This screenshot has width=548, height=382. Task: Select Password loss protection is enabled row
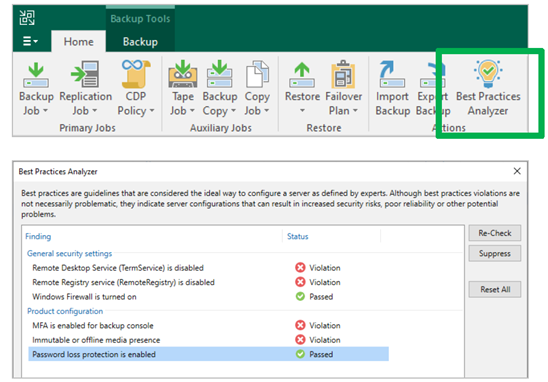click(208, 354)
